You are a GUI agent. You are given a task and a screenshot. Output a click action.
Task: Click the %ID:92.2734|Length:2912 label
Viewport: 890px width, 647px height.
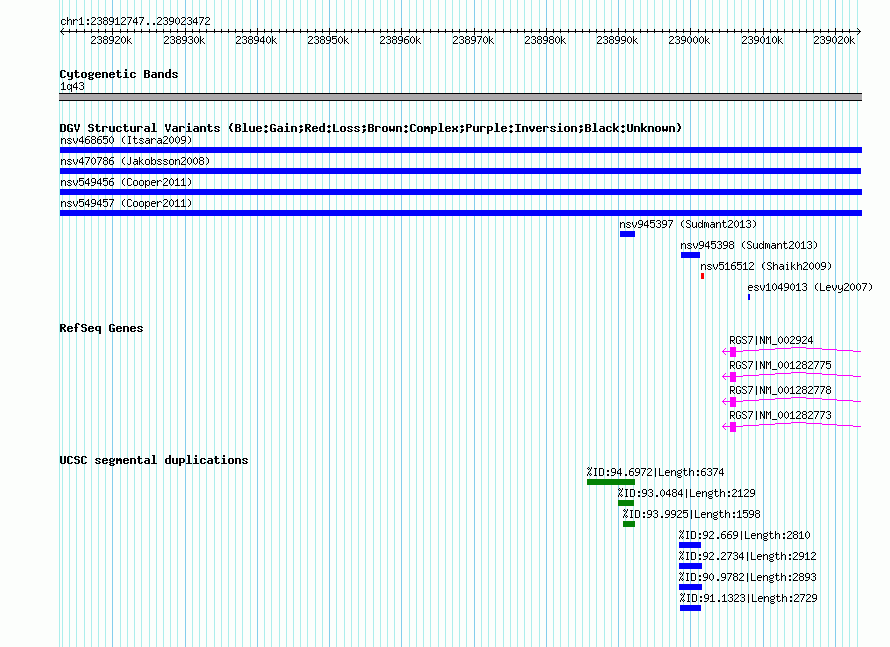point(748,556)
